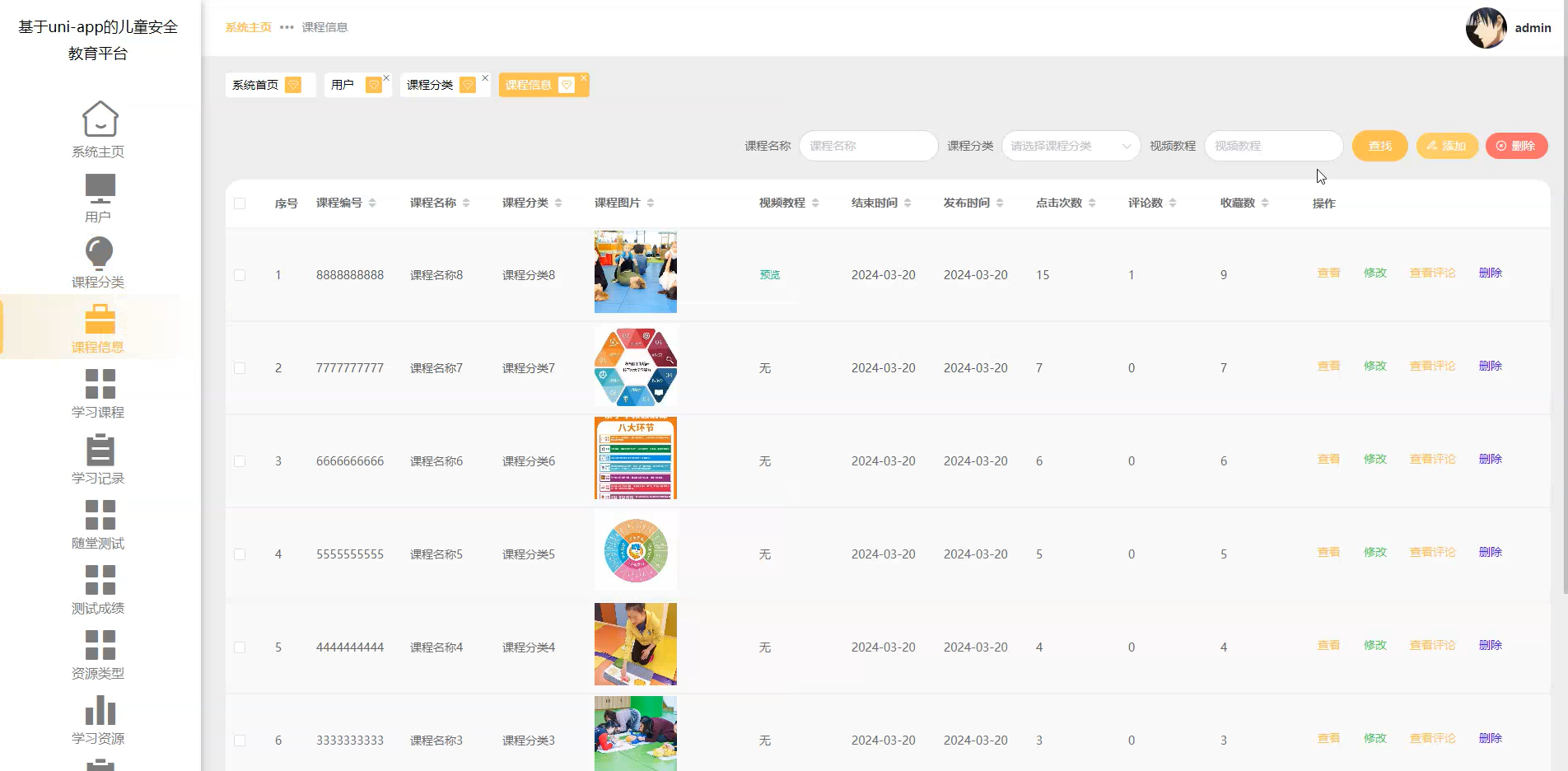Viewport: 1568px width, 771px height.
Task: Close the 课程分类 tab
Action: click(x=485, y=78)
